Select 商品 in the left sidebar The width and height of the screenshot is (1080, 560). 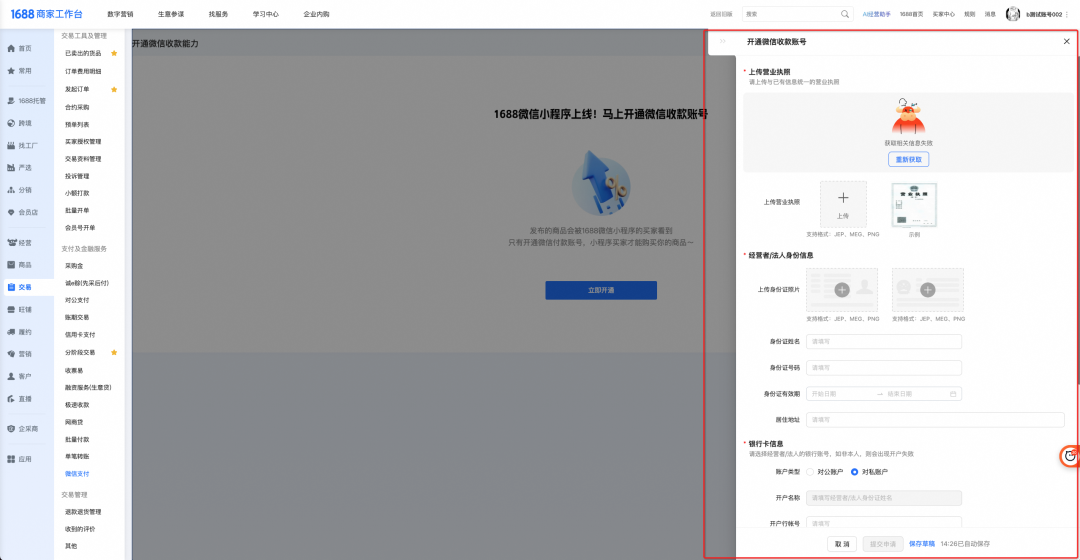click(20, 265)
